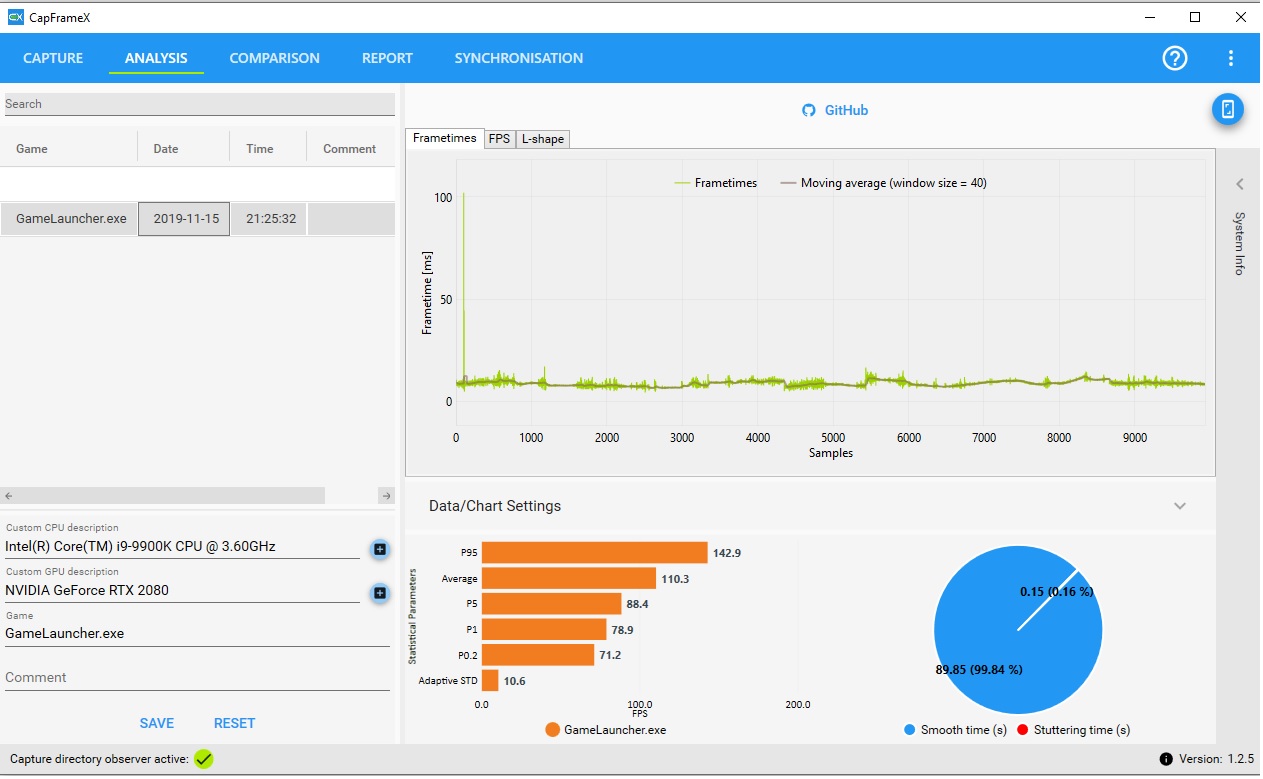Click the SAVE button
The height and width of the screenshot is (779, 1263).
[157, 723]
